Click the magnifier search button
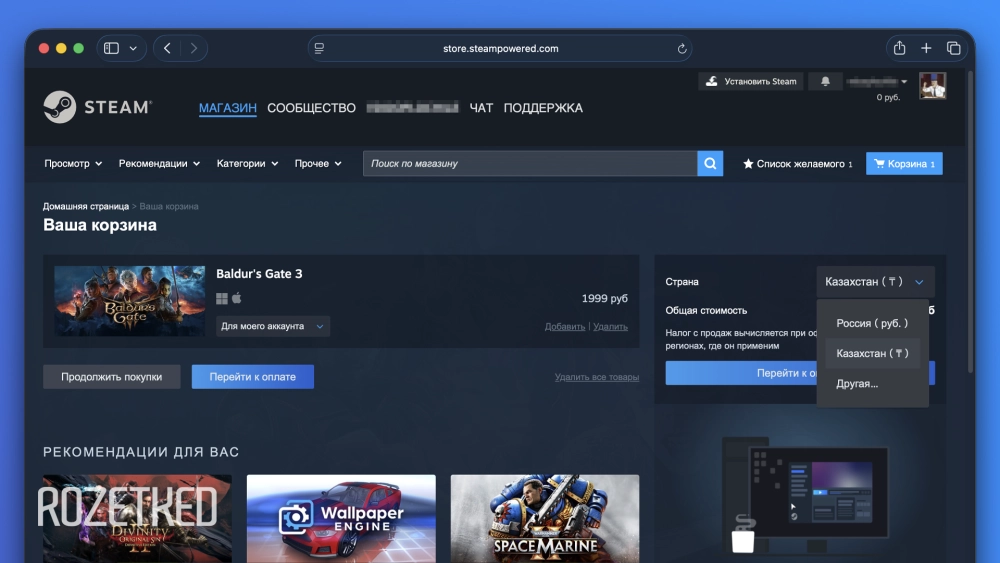Viewport: 1000px width, 563px height. click(710, 163)
